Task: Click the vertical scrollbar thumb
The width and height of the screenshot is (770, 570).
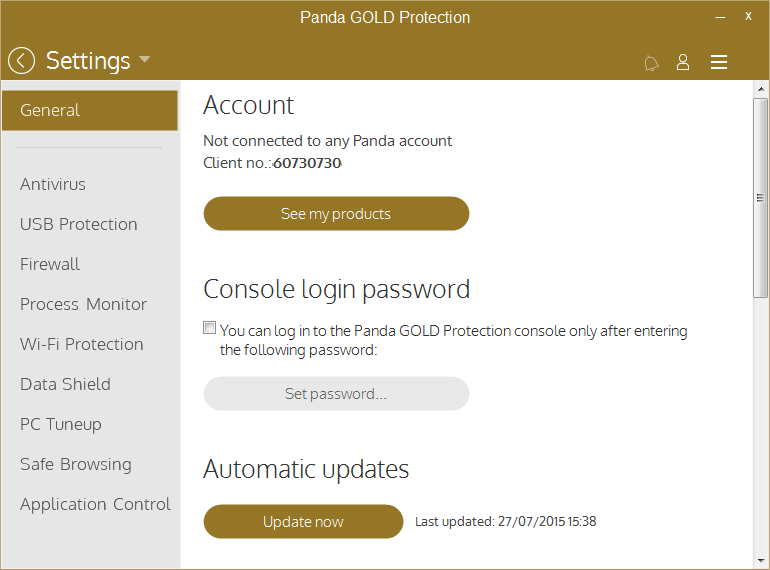Action: [760, 198]
